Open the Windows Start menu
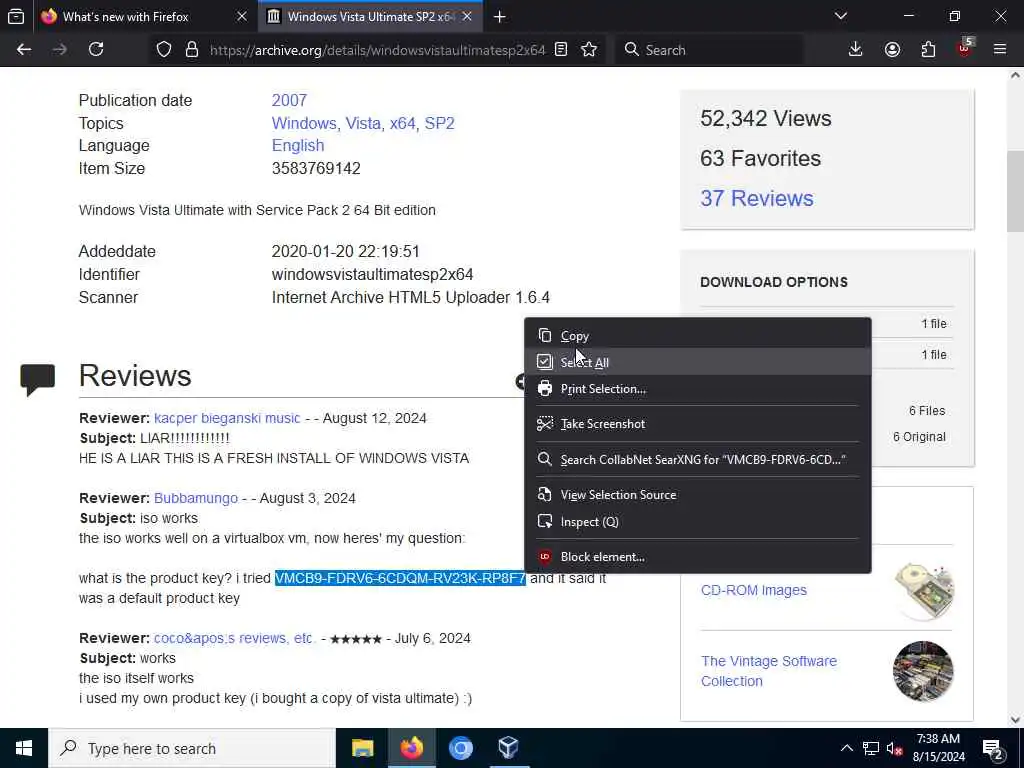The height and width of the screenshot is (768, 1024). (24, 748)
